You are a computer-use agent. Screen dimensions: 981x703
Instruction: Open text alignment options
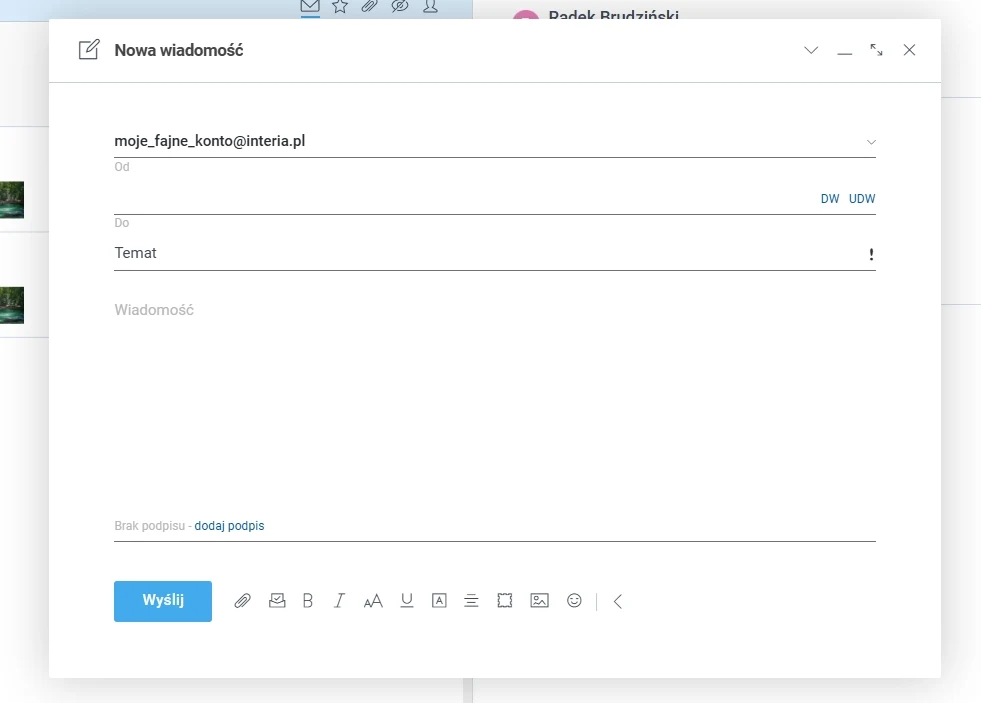[471, 601]
